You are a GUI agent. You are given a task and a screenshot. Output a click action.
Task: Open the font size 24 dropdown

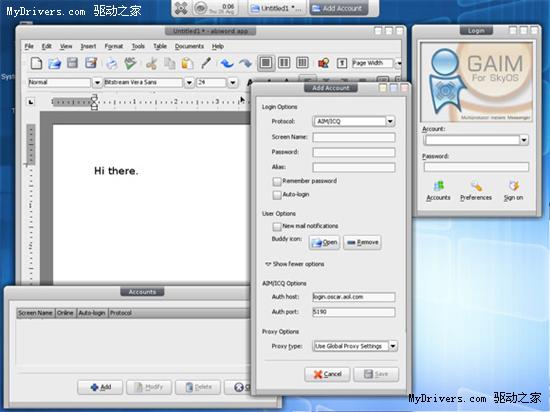point(233,83)
